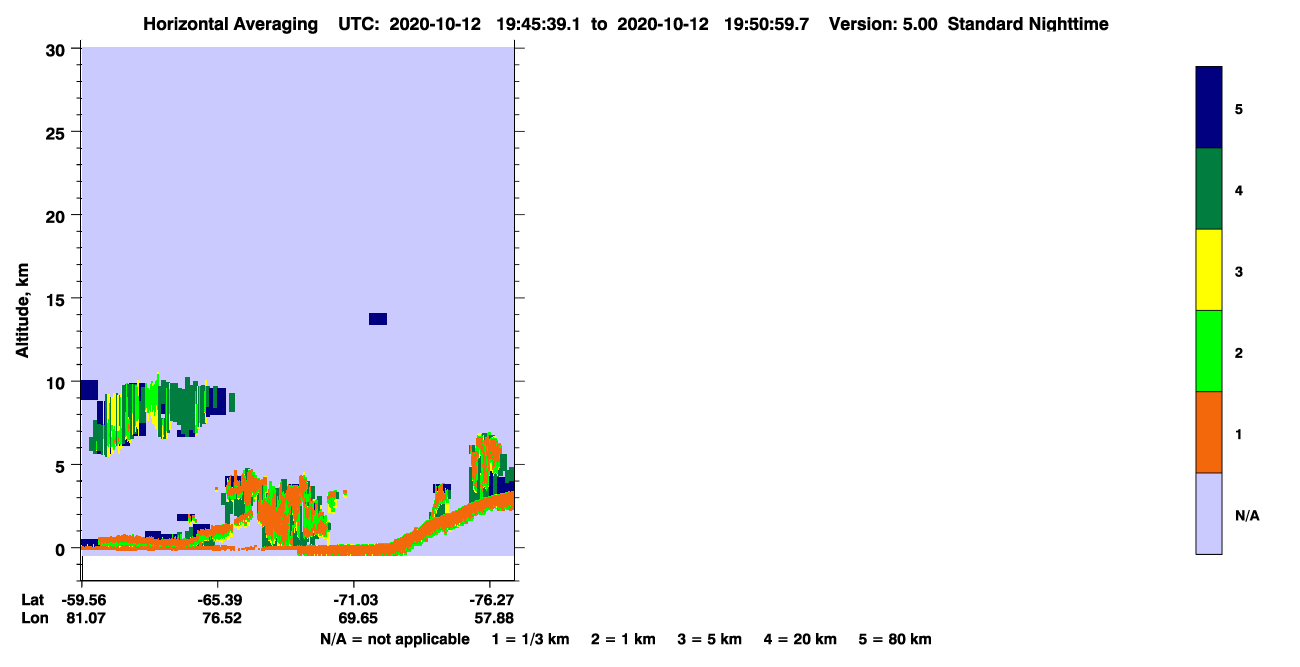The height and width of the screenshot is (667, 1300).
Task: Click the yellow colorbar segment labeled 3
Action: tap(1209, 270)
